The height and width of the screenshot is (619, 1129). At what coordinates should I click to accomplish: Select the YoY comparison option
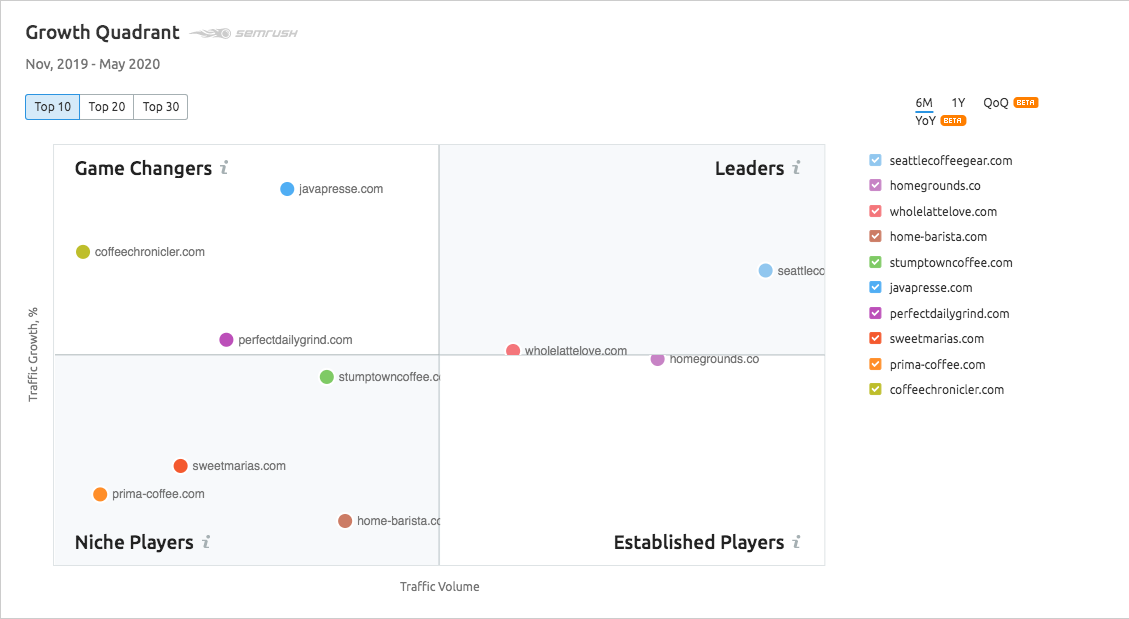point(925,120)
